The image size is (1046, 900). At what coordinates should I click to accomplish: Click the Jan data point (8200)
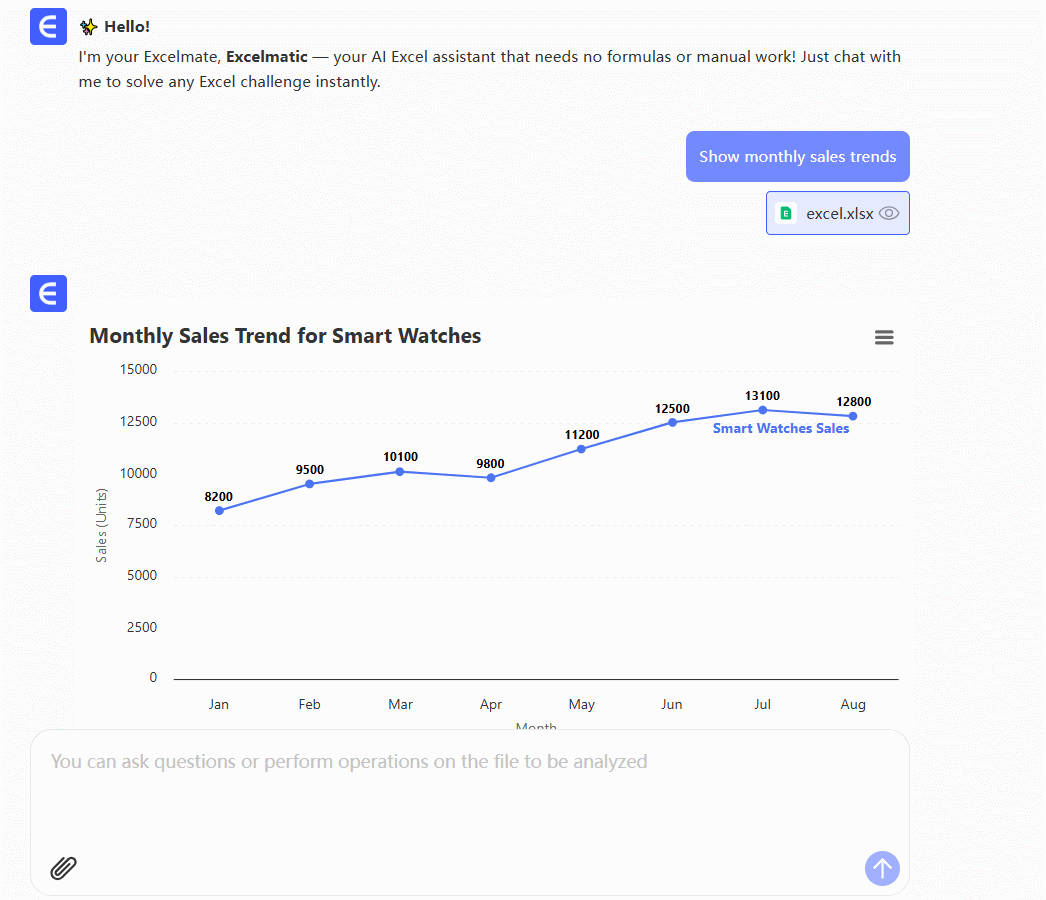click(219, 510)
